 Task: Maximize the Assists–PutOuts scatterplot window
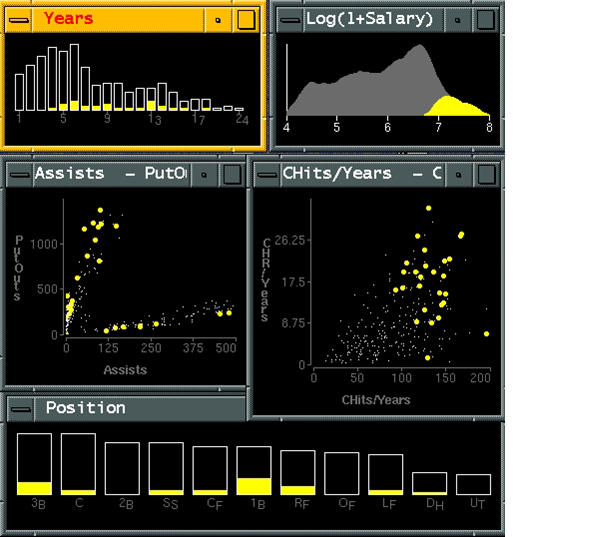coord(232,174)
